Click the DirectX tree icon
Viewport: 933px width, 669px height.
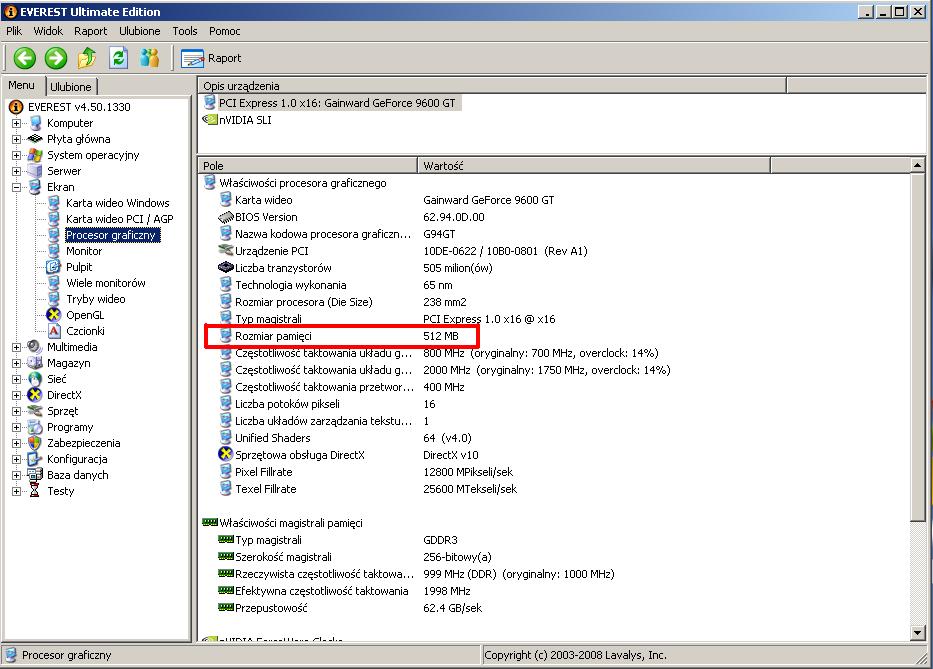(x=35, y=395)
